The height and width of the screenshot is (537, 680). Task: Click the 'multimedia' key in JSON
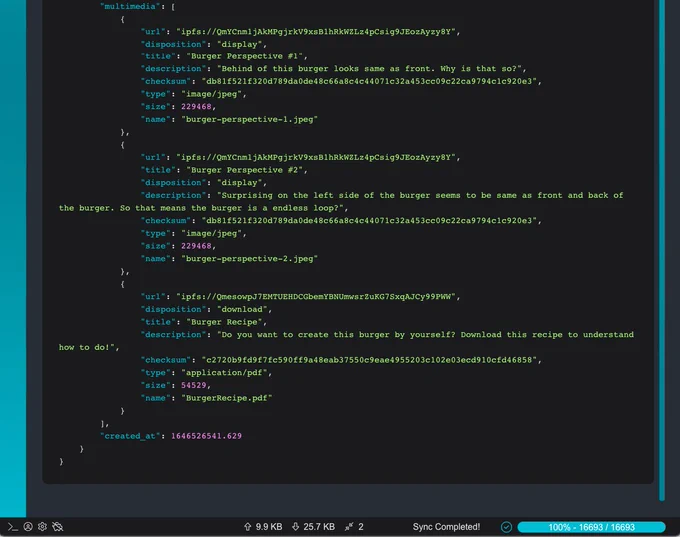[130, 7]
